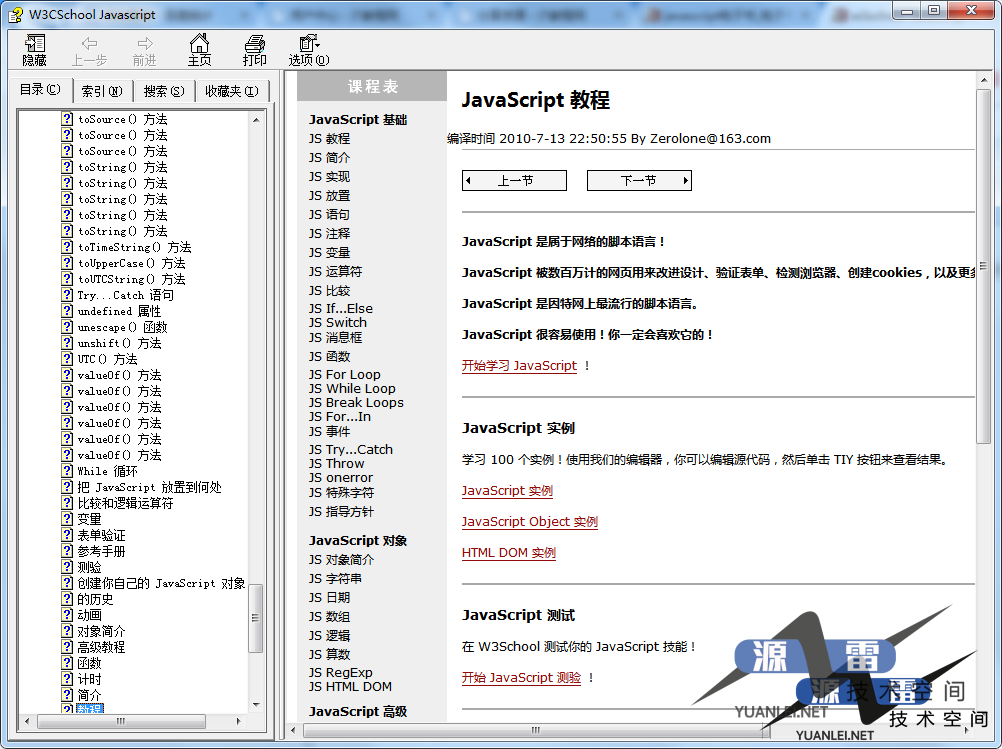Select the 把 JavaScript 放置到何处 tree item
The height and width of the screenshot is (749, 1002).
pyautogui.click(x=150, y=487)
